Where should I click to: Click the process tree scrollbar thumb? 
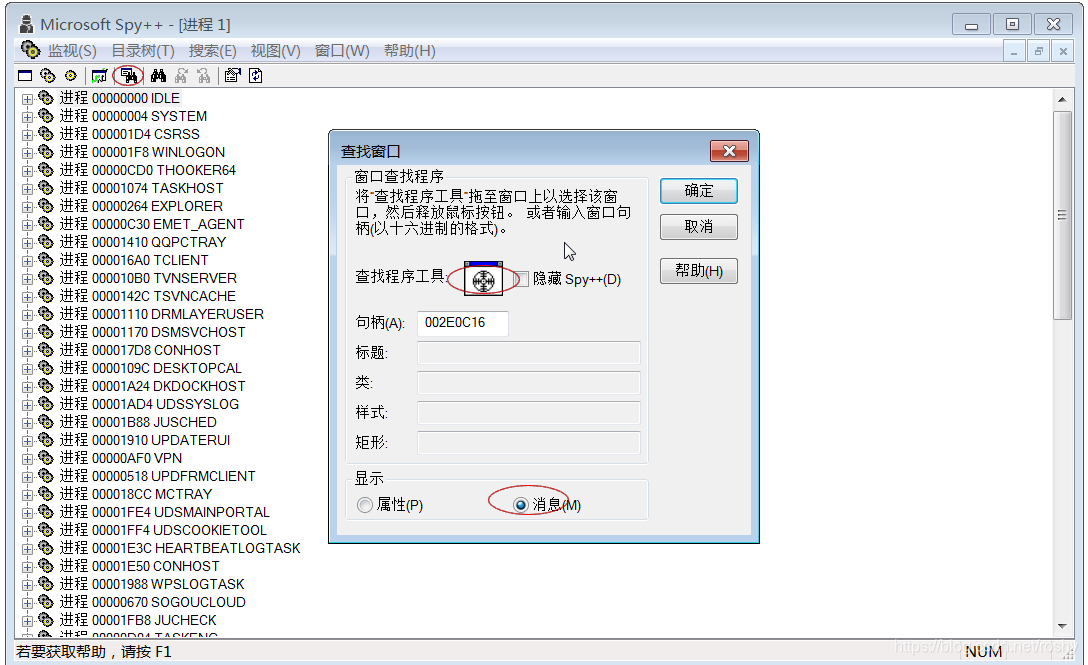tap(1062, 215)
